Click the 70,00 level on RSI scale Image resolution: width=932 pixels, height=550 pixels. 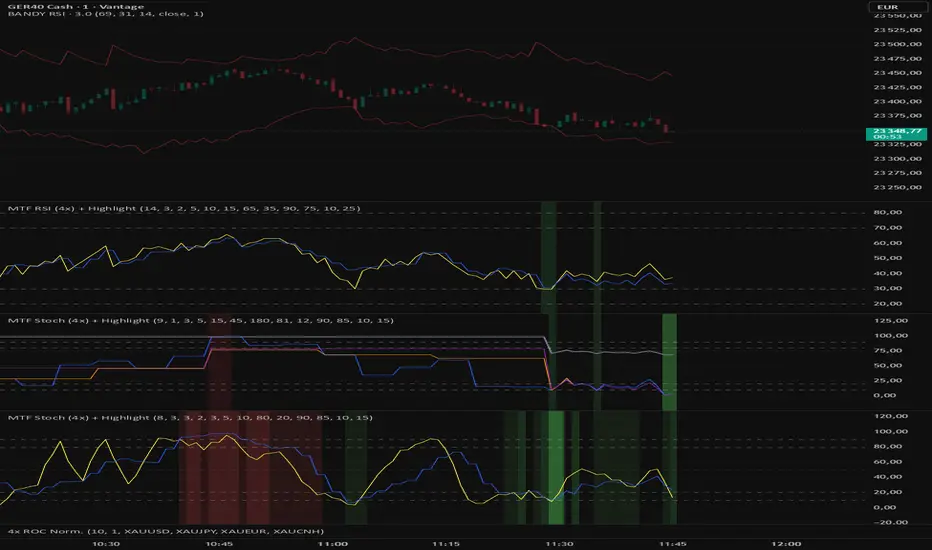click(x=887, y=228)
